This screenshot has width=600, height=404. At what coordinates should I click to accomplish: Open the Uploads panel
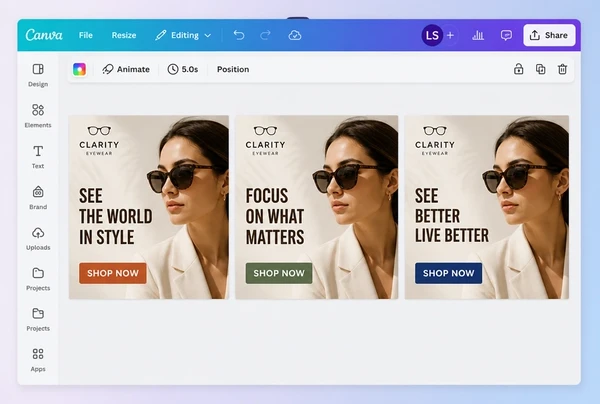[x=38, y=239]
